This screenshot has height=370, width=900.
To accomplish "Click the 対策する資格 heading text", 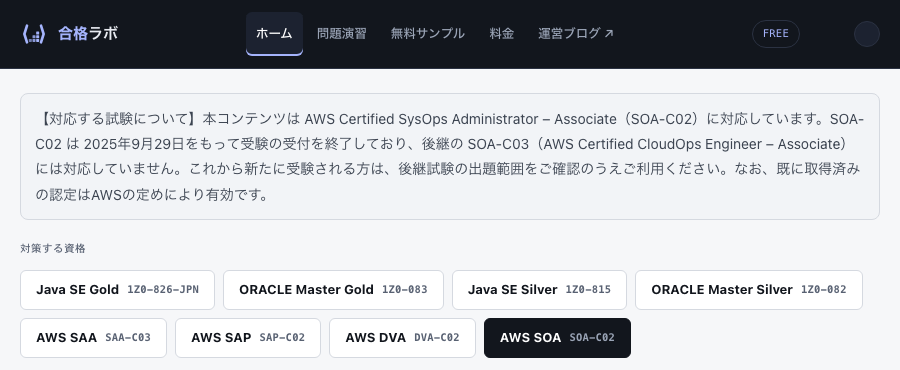I will pos(53,248).
